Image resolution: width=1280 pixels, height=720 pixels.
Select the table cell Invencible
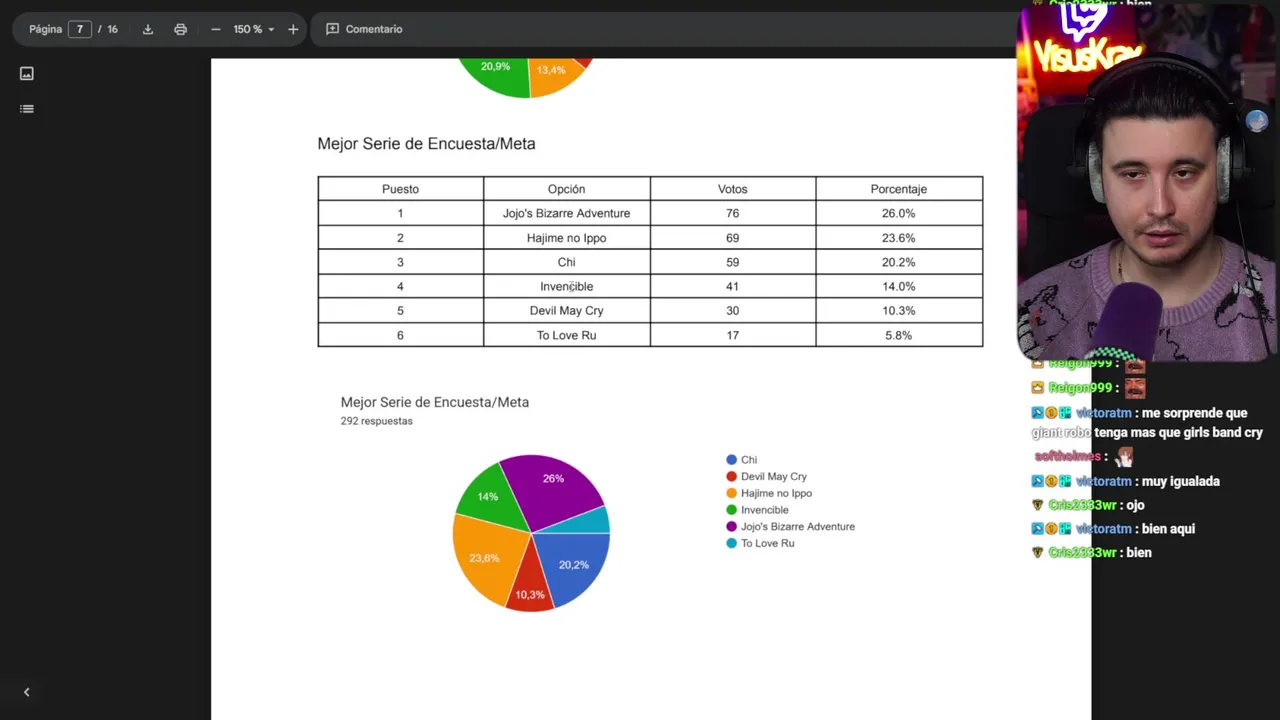[x=566, y=286]
